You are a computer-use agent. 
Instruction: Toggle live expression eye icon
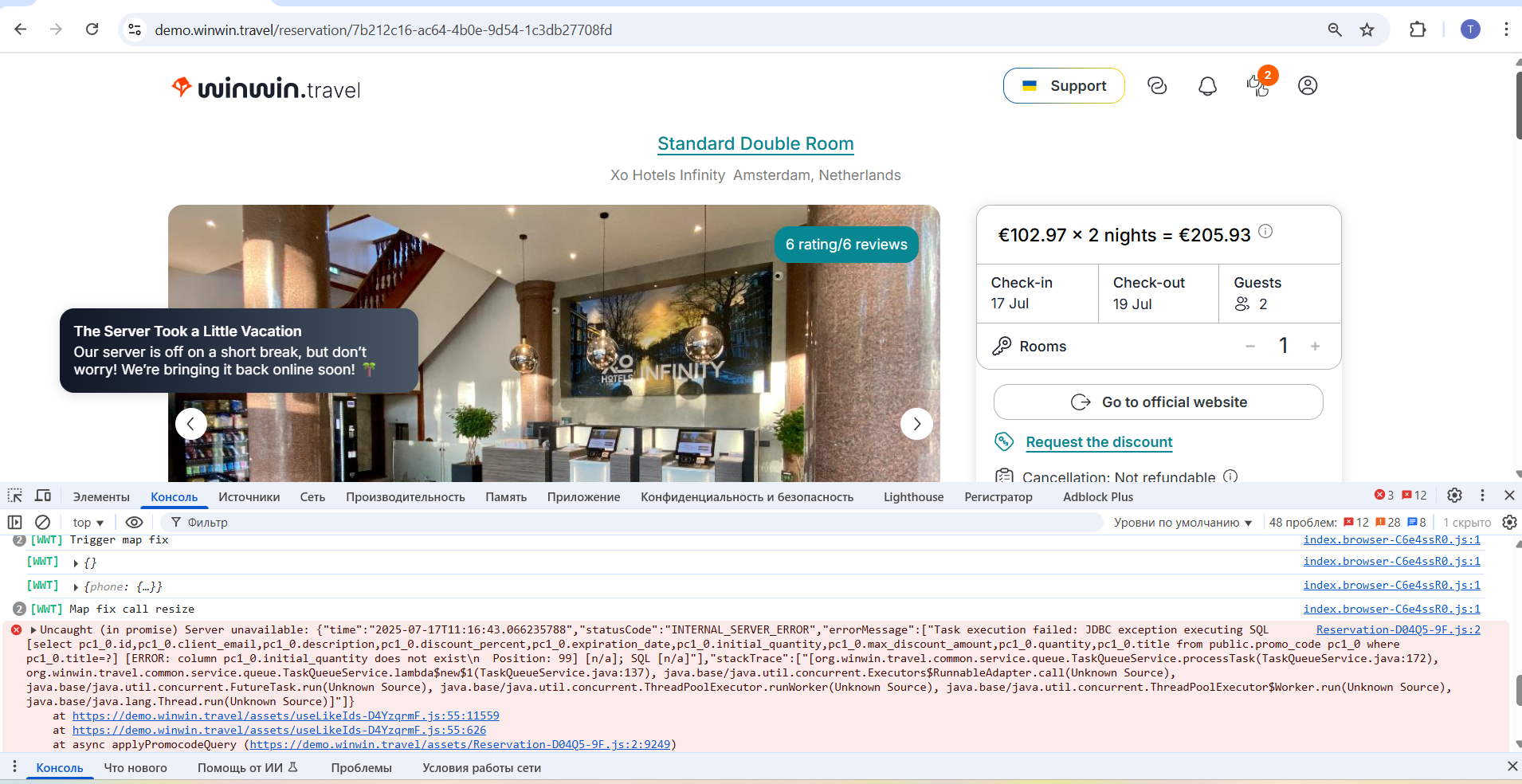(x=135, y=522)
